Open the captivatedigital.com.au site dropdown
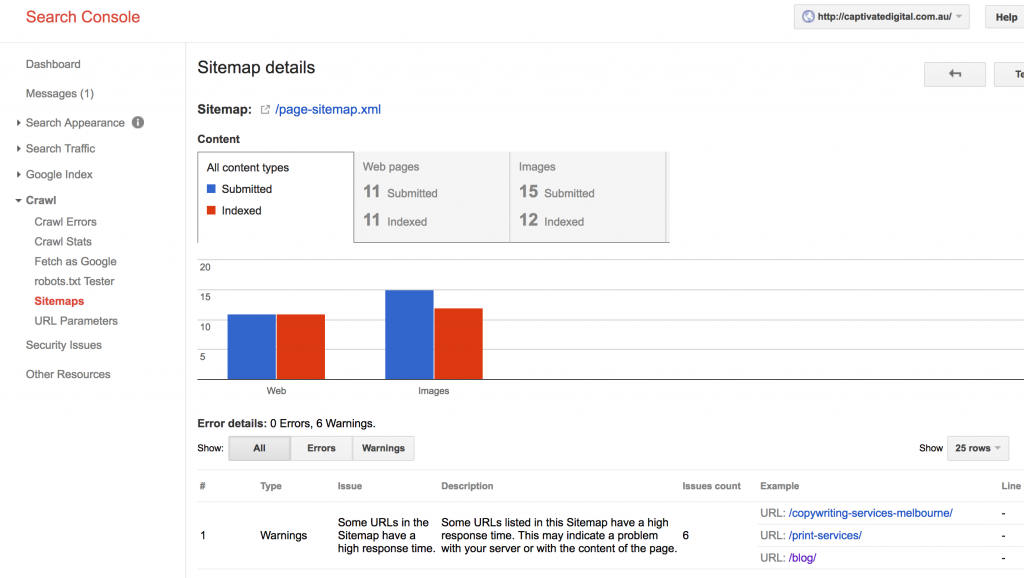The image size is (1024, 578). click(881, 17)
